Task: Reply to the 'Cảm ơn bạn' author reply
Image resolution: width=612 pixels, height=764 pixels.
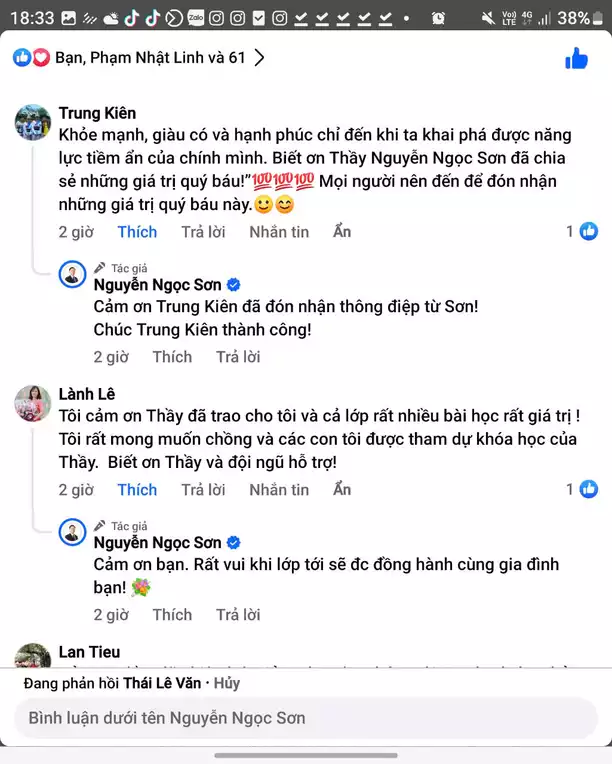Action: point(238,615)
